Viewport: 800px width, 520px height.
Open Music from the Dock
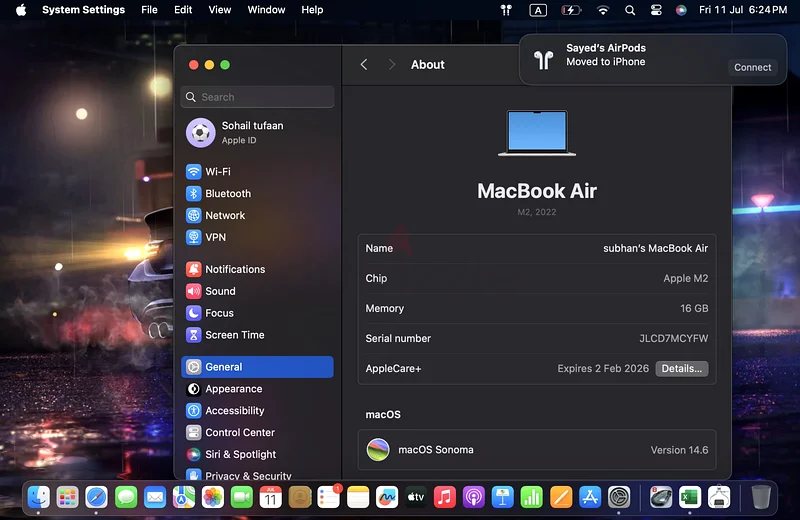pos(444,497)
